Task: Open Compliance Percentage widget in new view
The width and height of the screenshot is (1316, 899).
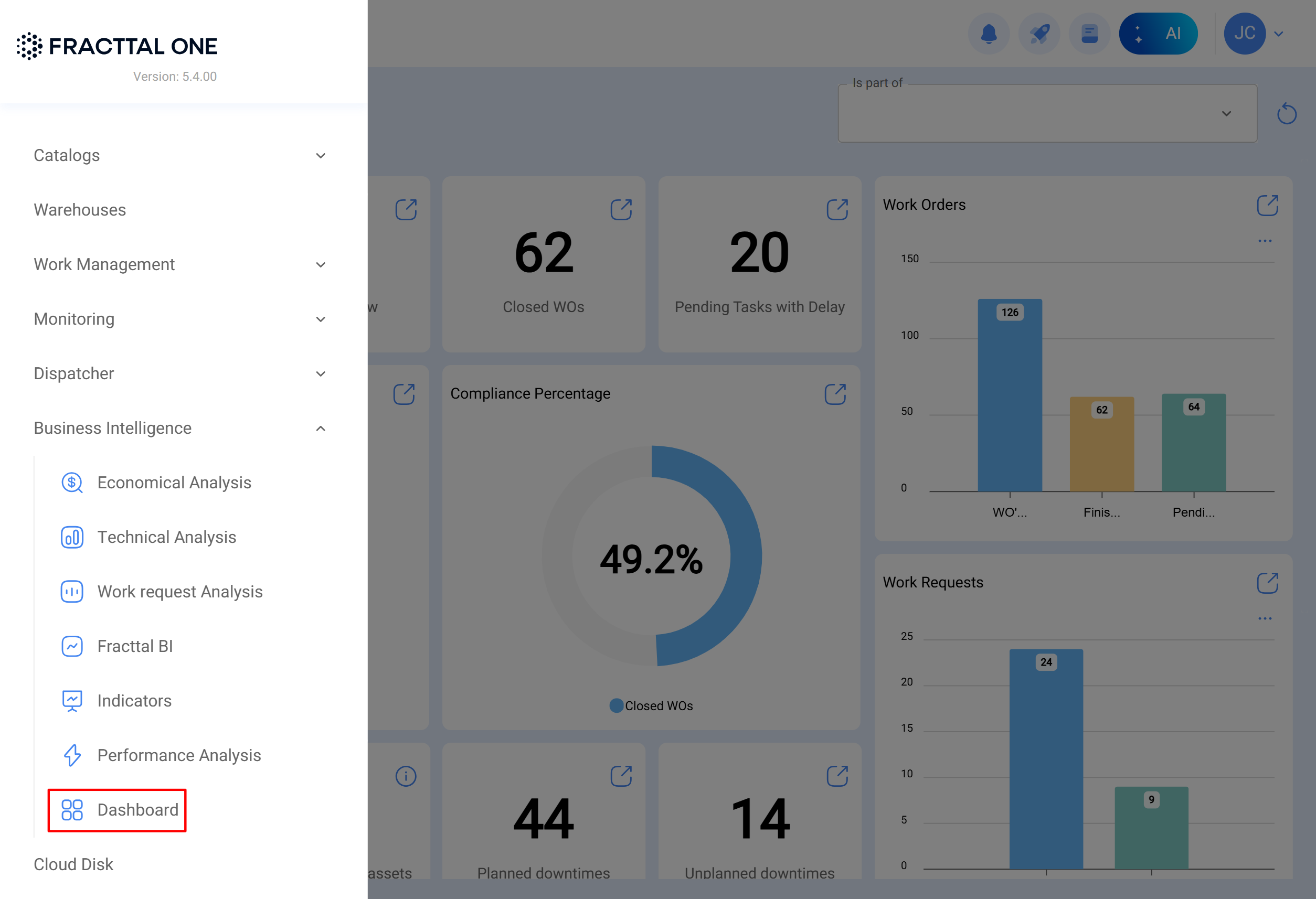Action: coord(835,394)
